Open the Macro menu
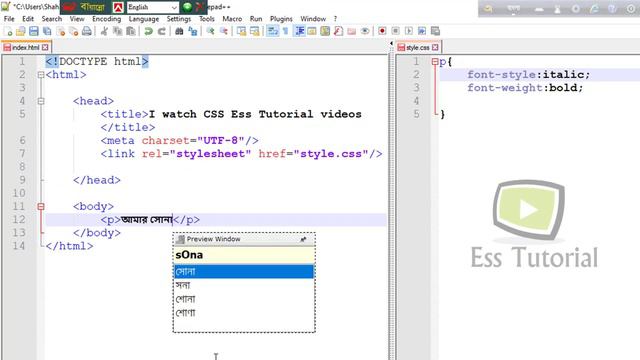The width and height of the screenshot is (640, 360). click(232, 19)
